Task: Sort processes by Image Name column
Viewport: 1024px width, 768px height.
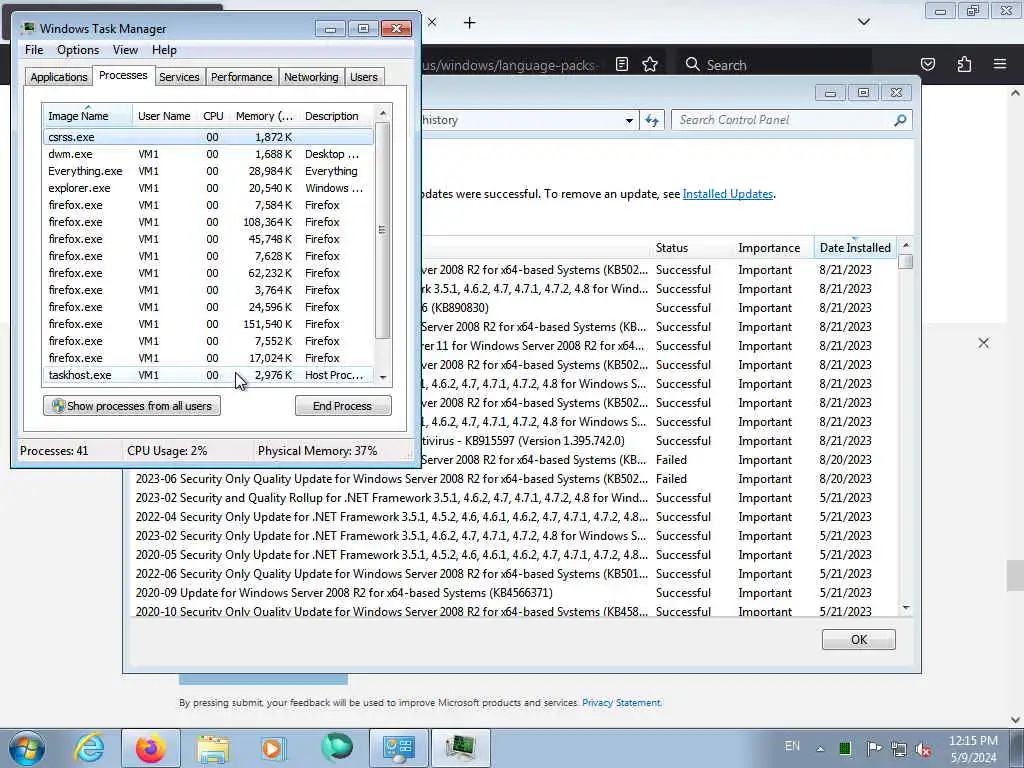Action: [88, 116]
